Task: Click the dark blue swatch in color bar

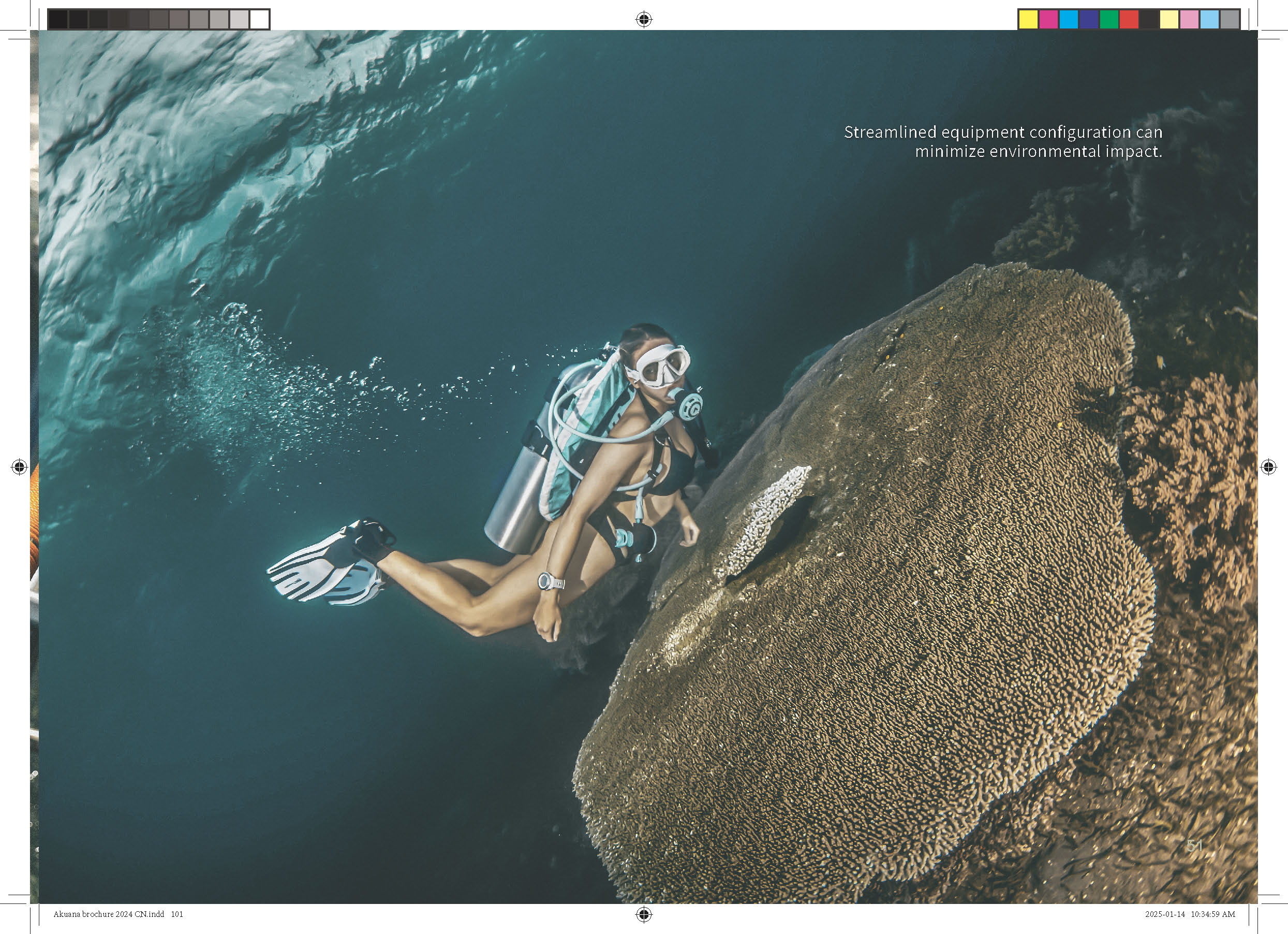Action: (x=1088, y=19)
